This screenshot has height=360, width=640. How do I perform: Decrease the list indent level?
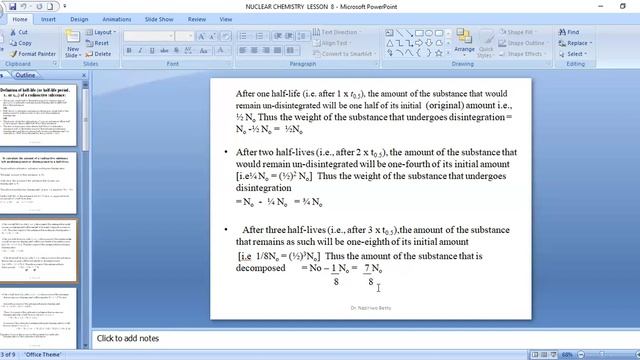(278, 36)
